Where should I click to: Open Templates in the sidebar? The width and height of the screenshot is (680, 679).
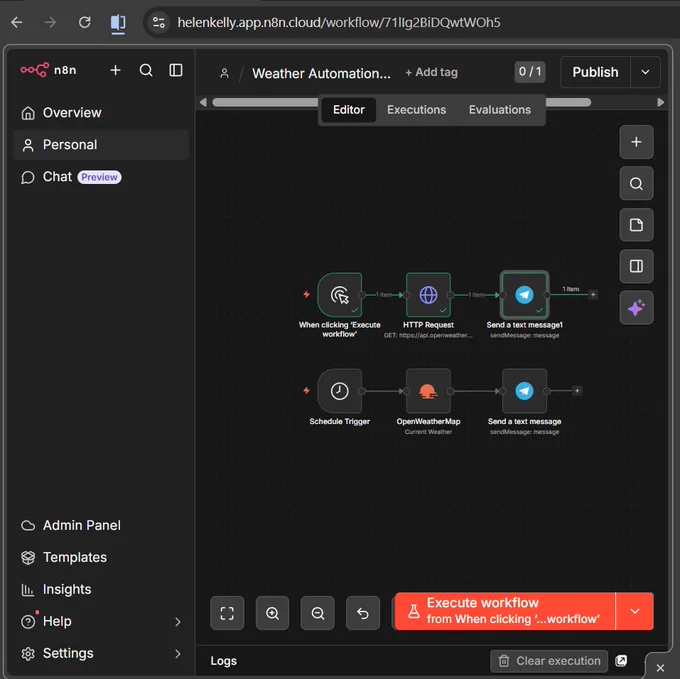[101, 558]
